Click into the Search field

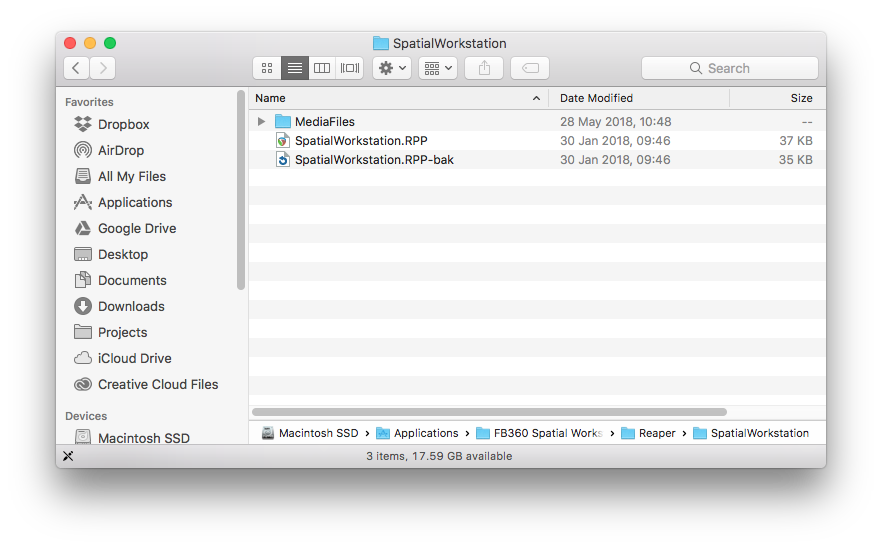(730, 68)
